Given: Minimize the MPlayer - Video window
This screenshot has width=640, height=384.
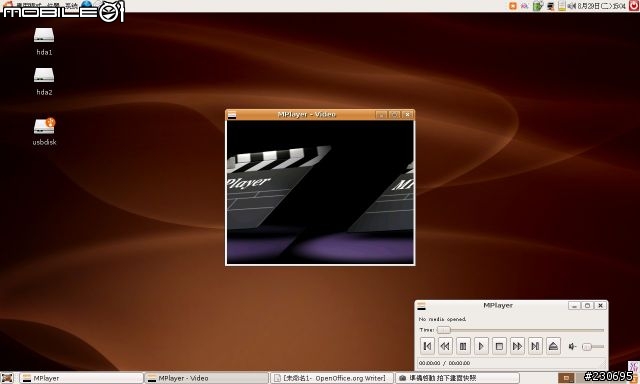Looking at the screenshot, I should 381,115.
